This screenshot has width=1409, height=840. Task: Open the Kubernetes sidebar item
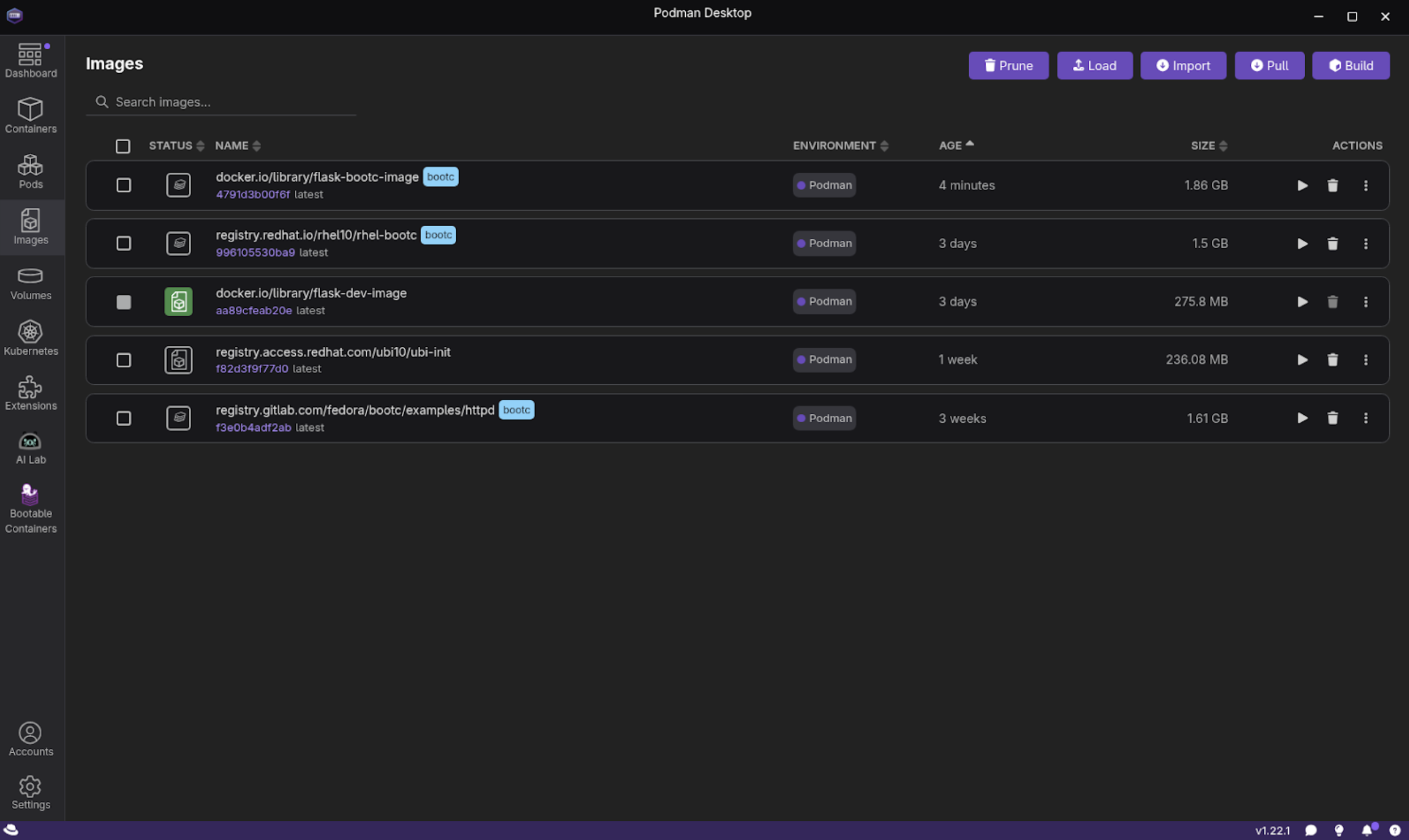pyautogui.click(x=31, y=338)
